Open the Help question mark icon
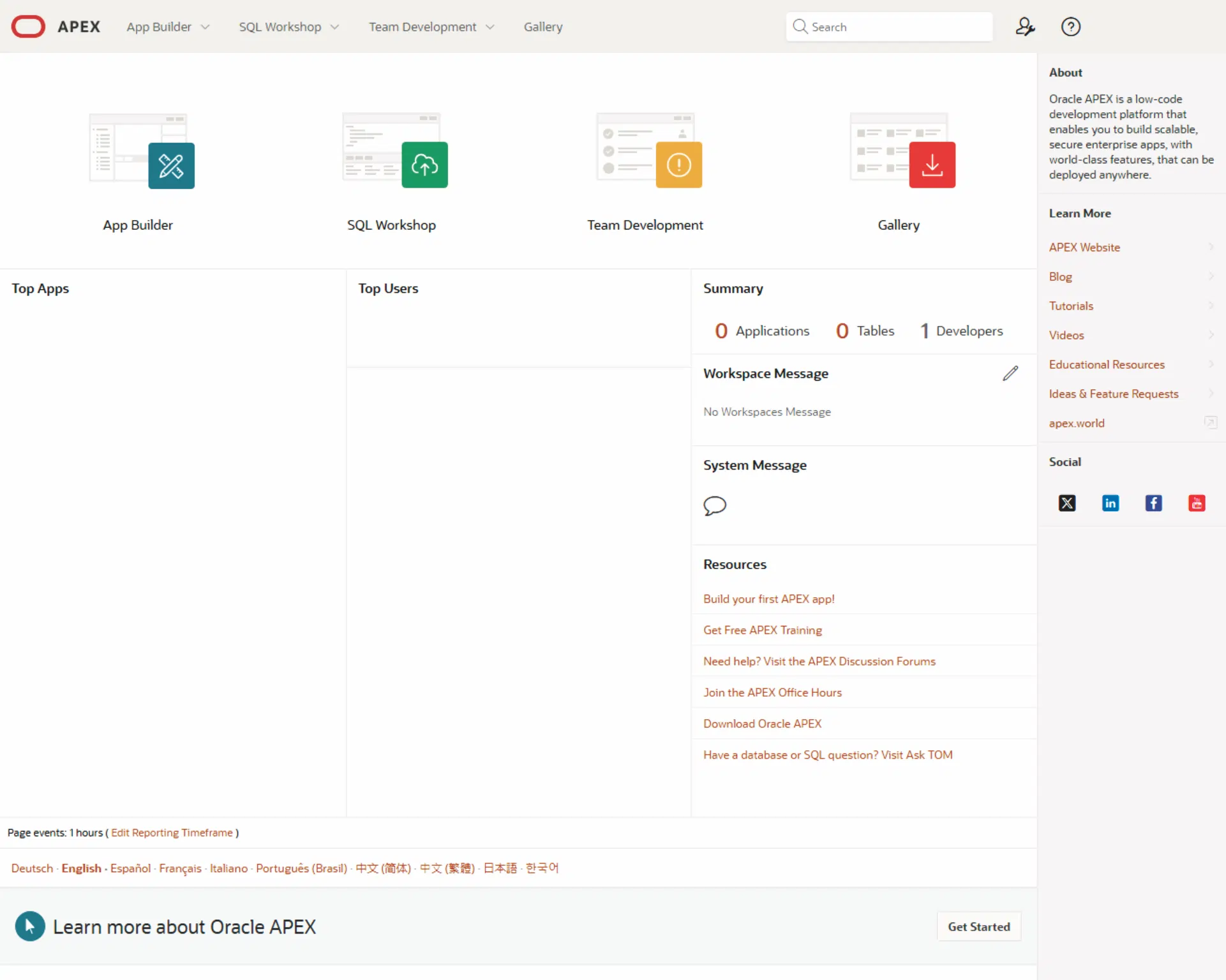The width and height of the screenshot is (1226, 980). [x=1070, y=27]
